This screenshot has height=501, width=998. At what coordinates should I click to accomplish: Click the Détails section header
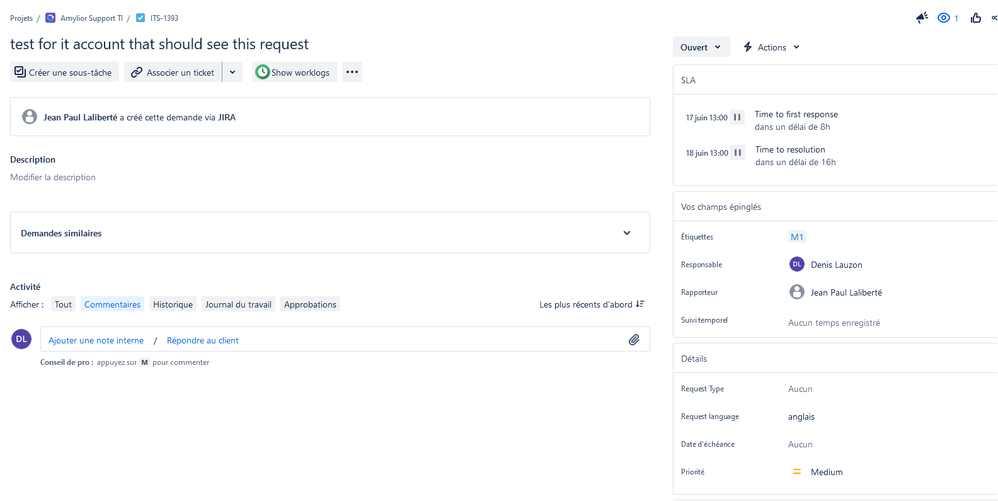(694, 358)
